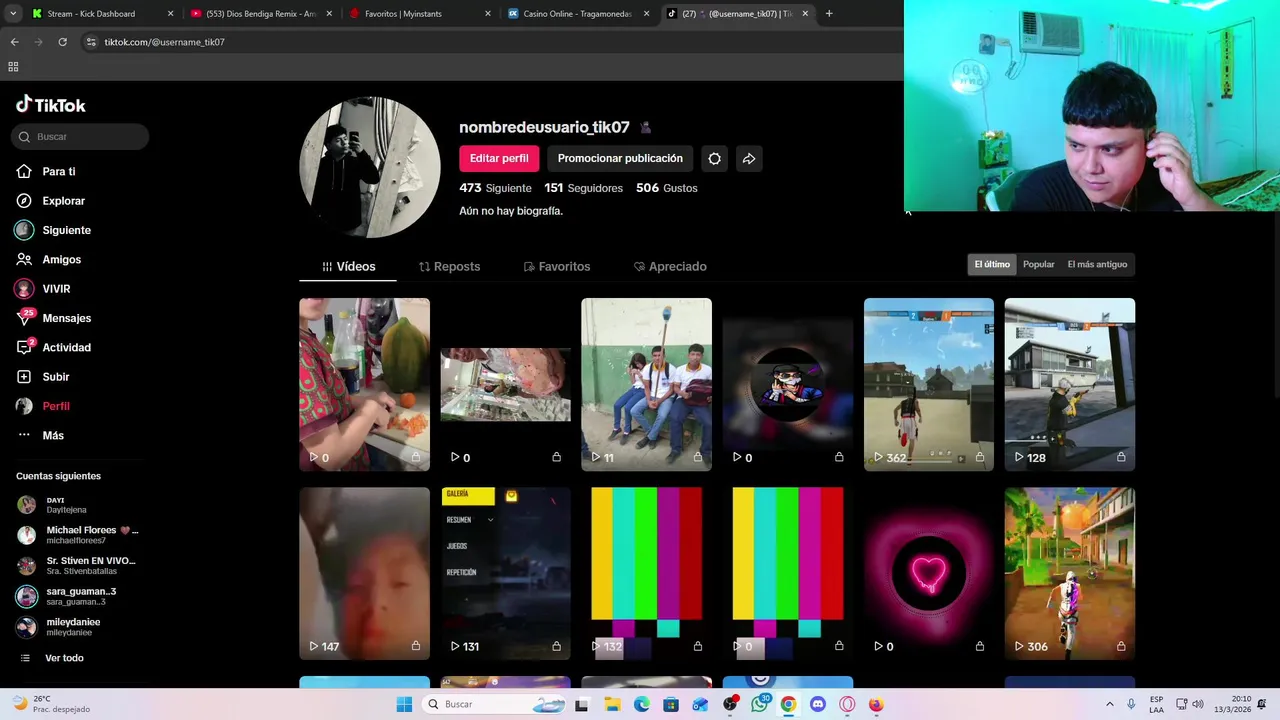Open the pink neon heart video
Image resolution: width=1280 pixels, height=720 pixels.
[x=929, y=573]
